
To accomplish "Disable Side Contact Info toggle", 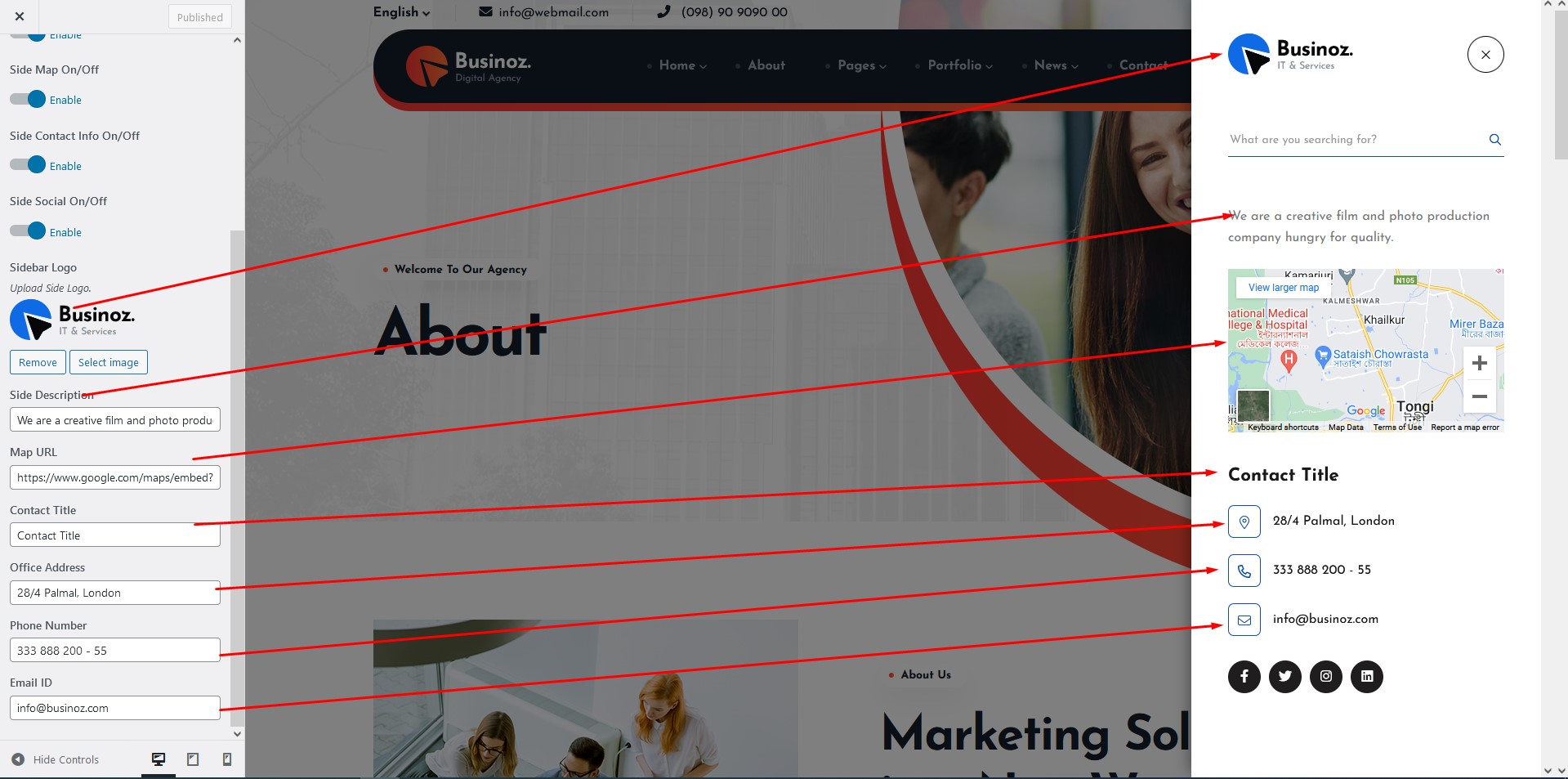I will point(28,165).
